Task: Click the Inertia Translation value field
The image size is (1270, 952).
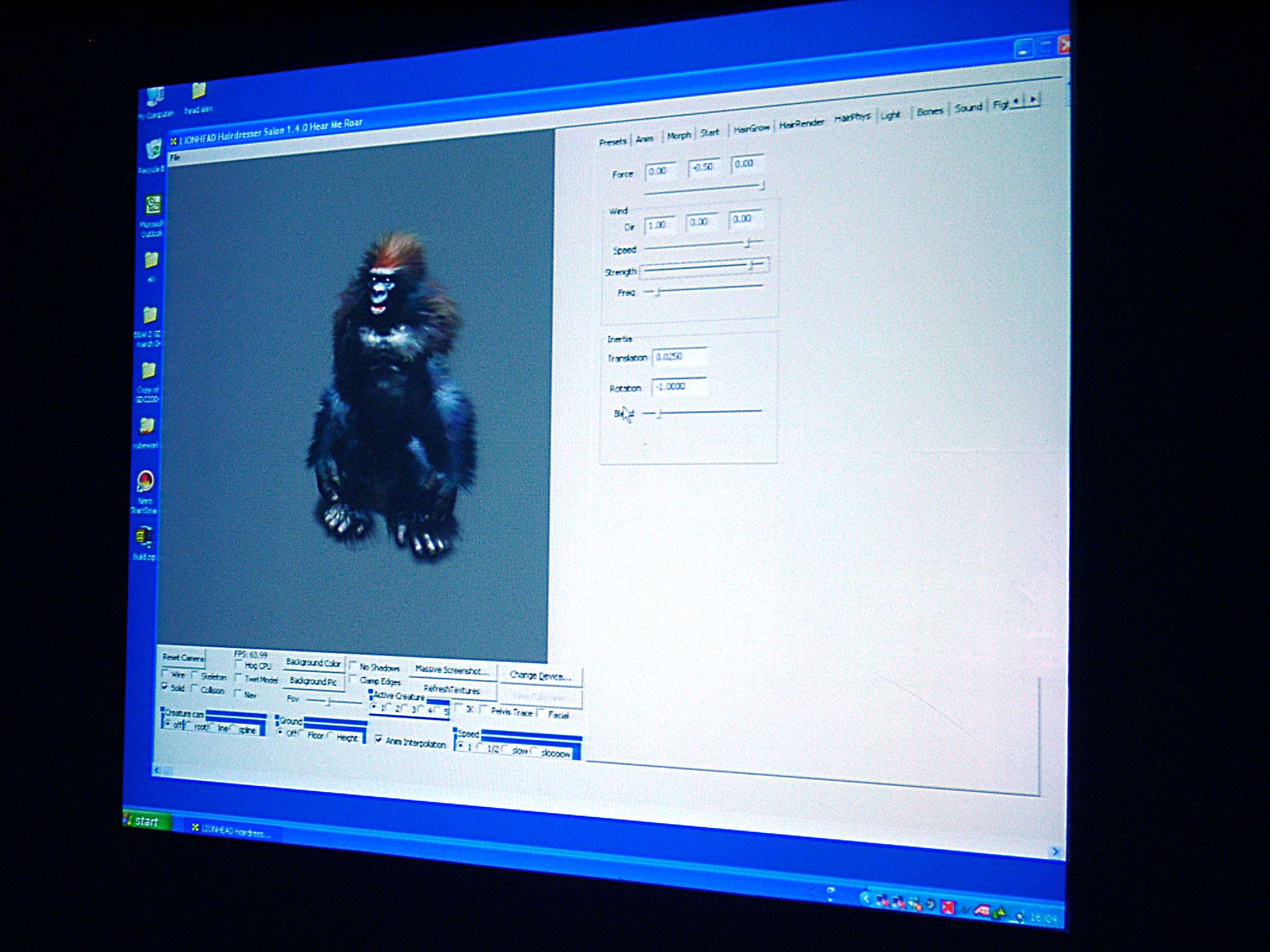Action: click(679, 357)
